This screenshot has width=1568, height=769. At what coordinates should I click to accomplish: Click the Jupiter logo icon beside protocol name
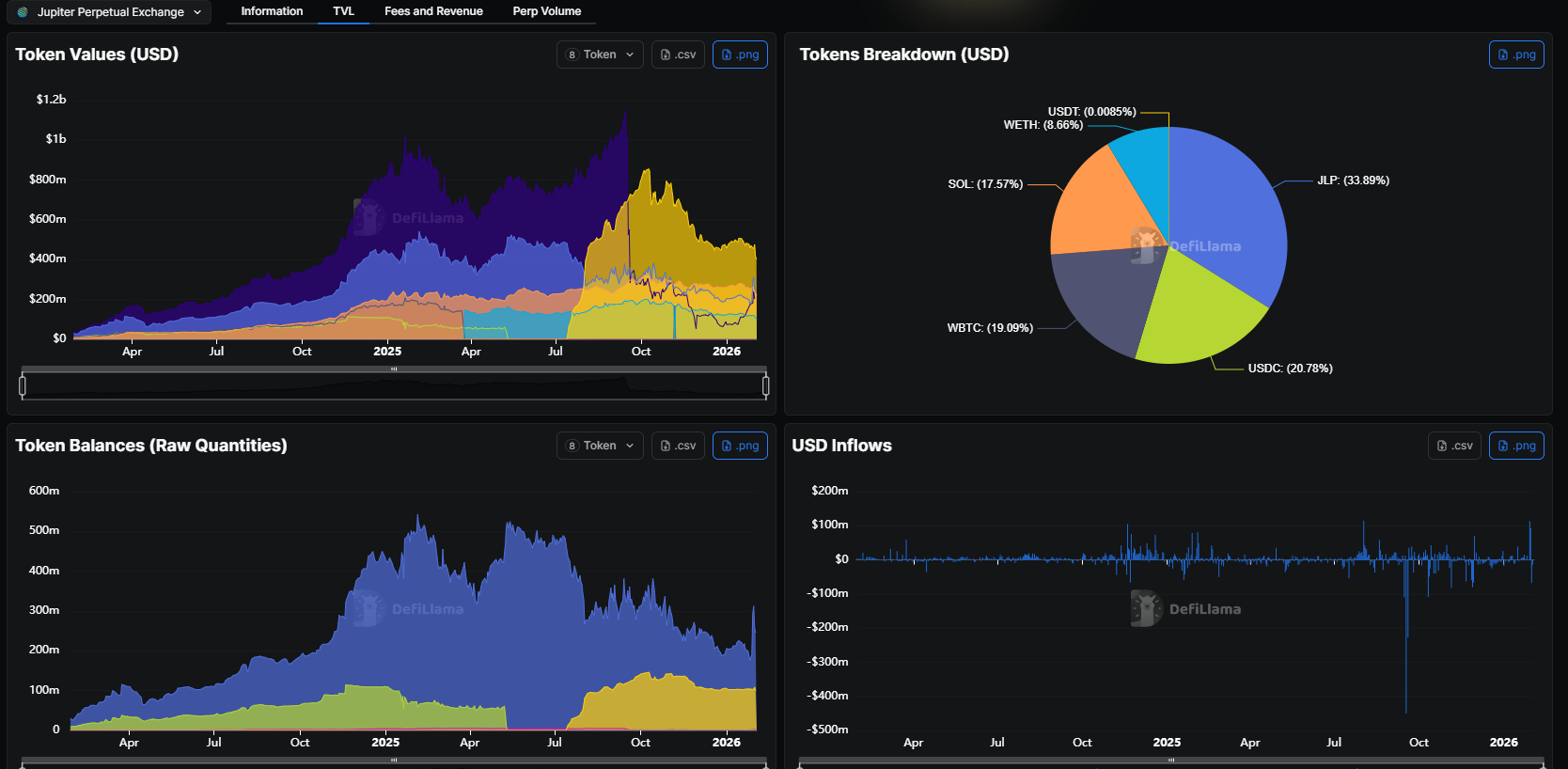pos(23,12)
